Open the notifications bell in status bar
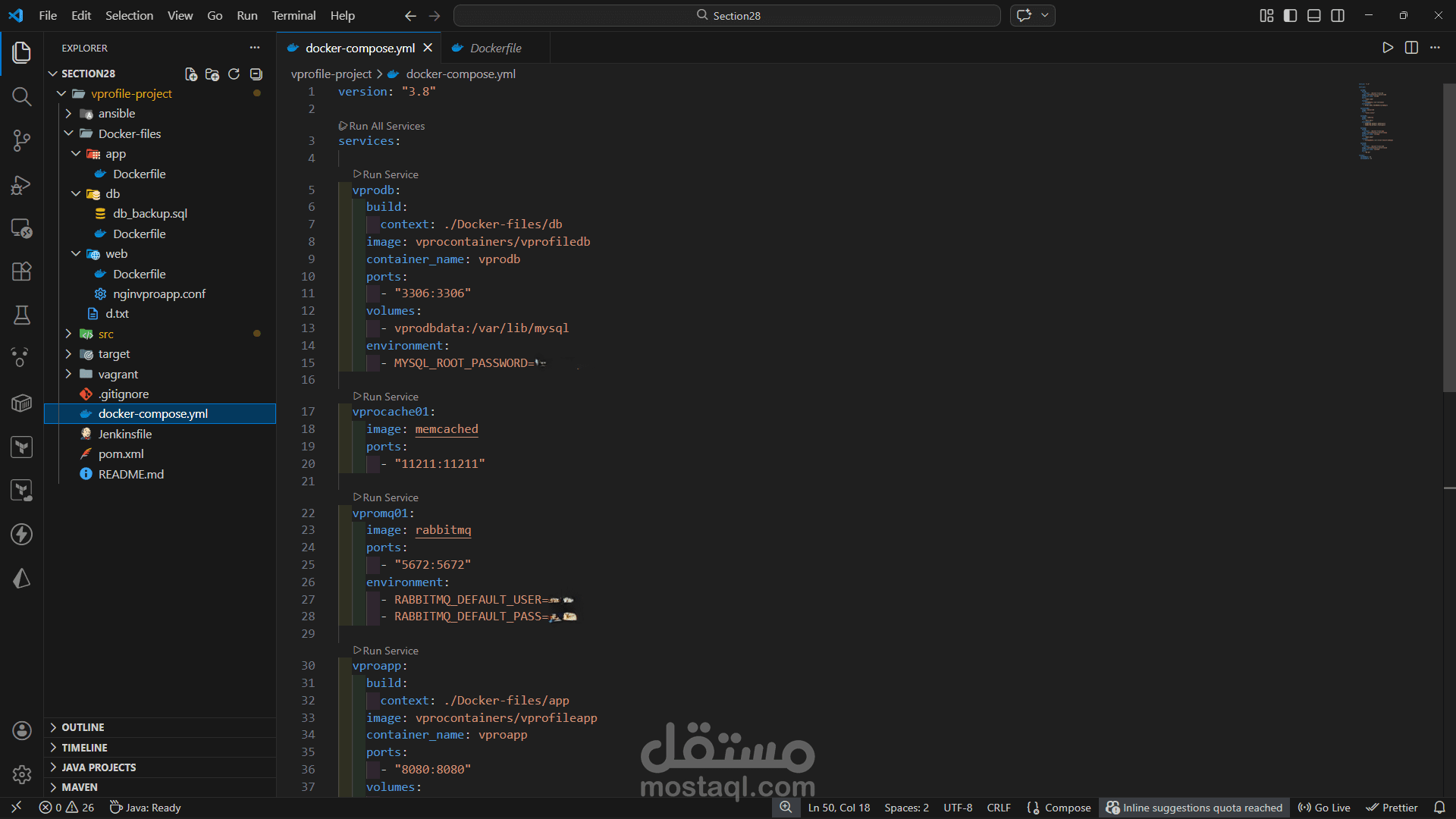Image resolution: width=1456 pixels, height=819 pixels. 1439,808
